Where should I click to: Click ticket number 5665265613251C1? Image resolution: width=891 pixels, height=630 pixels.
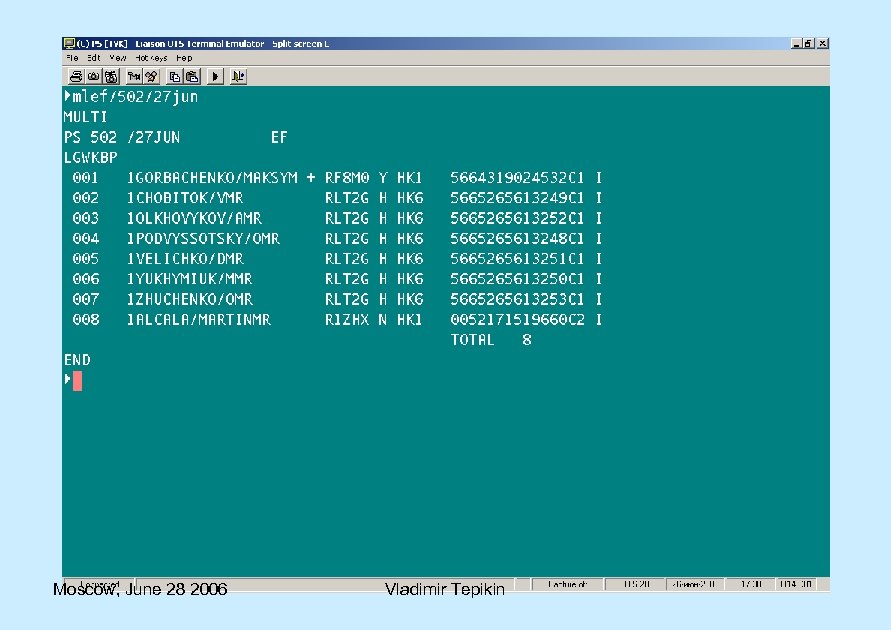517,259
